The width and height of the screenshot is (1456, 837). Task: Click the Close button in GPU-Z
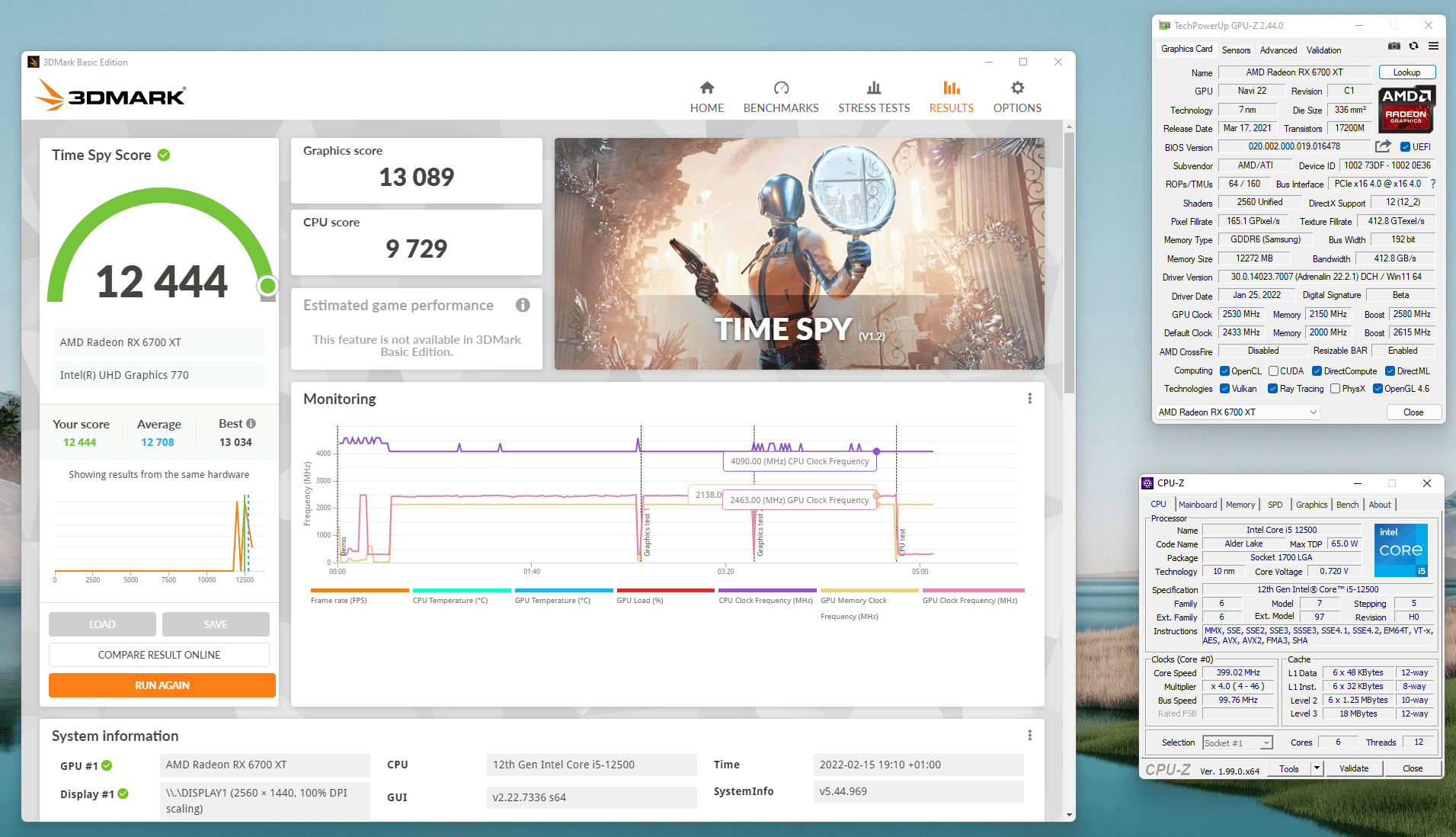[1413, 412]
